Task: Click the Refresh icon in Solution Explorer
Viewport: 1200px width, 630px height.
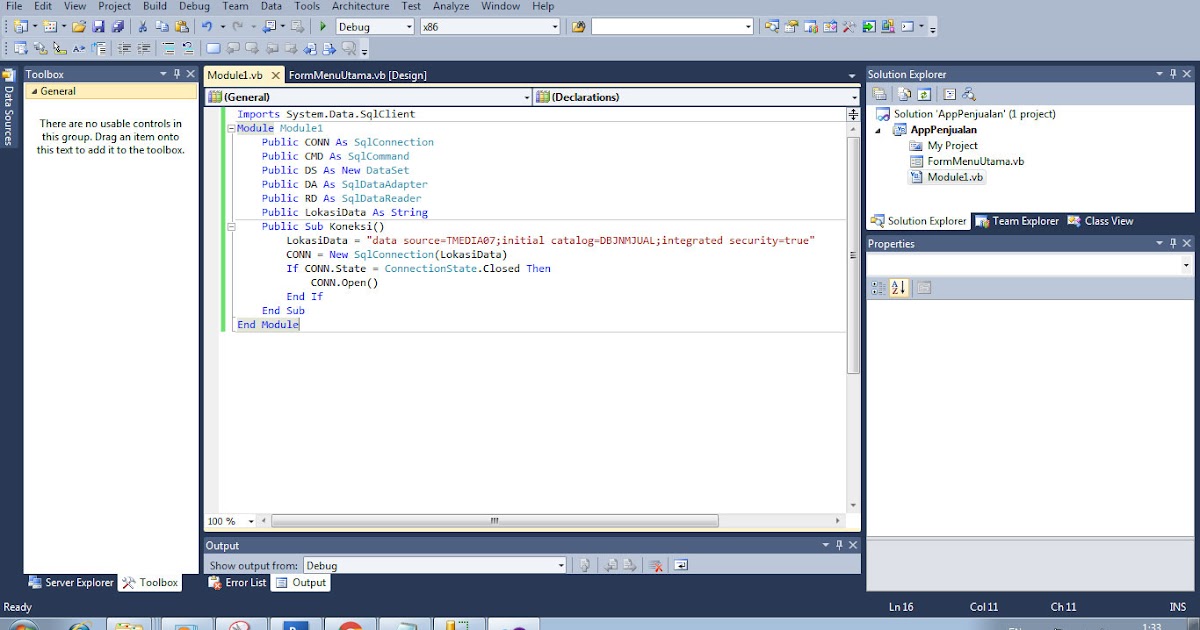Action: pos(924,94)
